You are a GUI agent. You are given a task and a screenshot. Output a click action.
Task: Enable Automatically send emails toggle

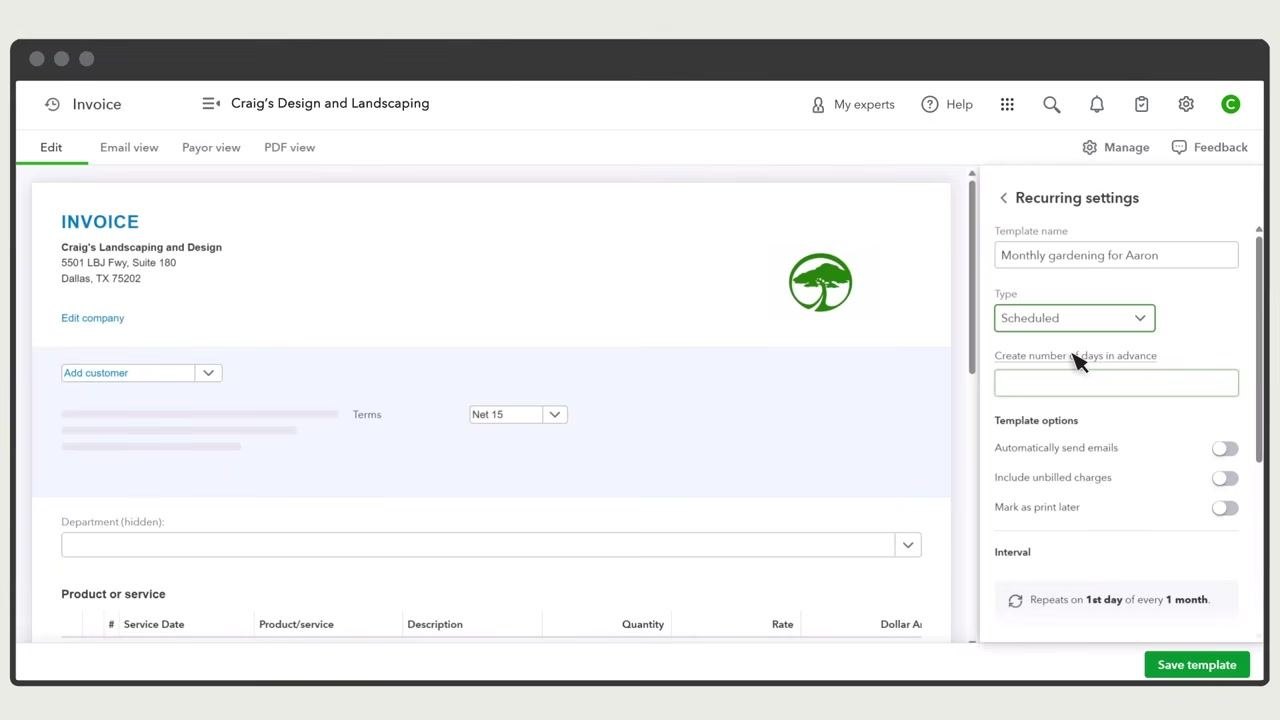1225,449
